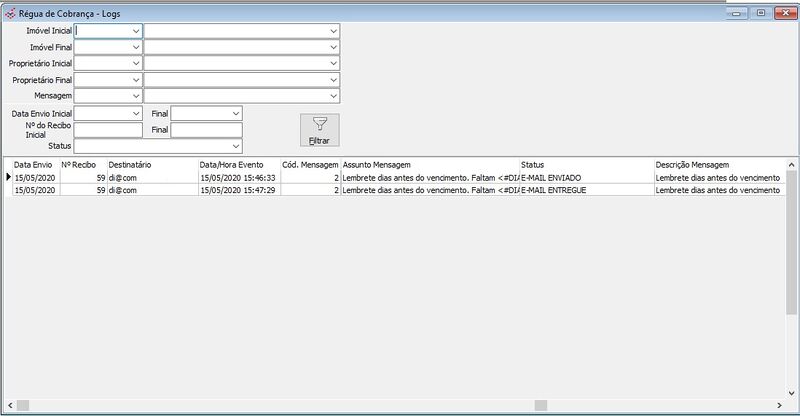Click the horizontal scrollbar right arrow
The height and width of the screenshot is (416, 800).
[779, 405]
